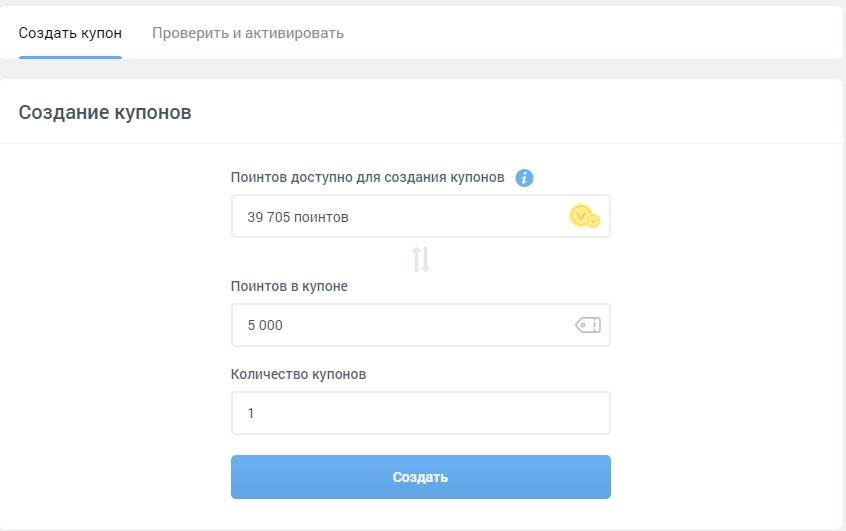846x531 pixels.
Task: Open the Создать купон tab
Action: 70,33
